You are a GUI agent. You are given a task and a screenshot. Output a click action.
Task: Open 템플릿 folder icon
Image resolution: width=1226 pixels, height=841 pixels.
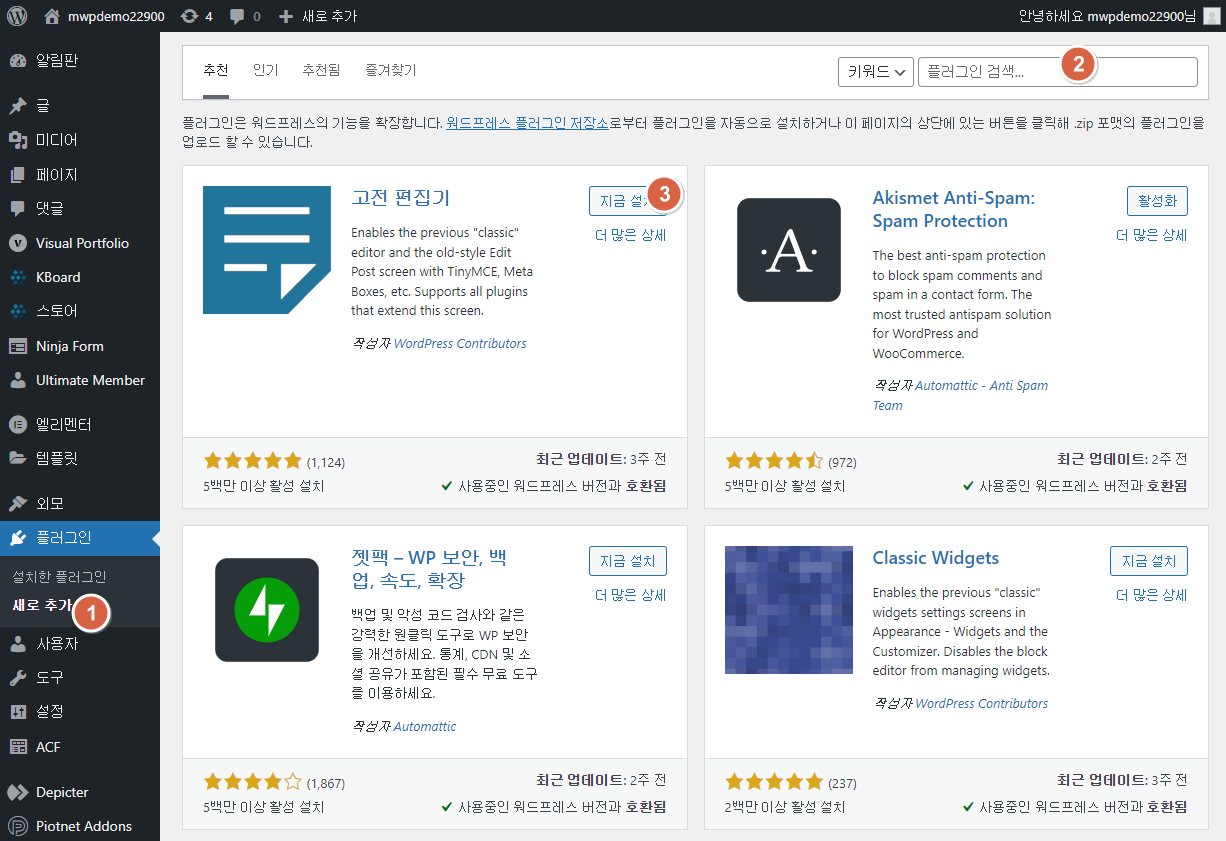[17, 458]
